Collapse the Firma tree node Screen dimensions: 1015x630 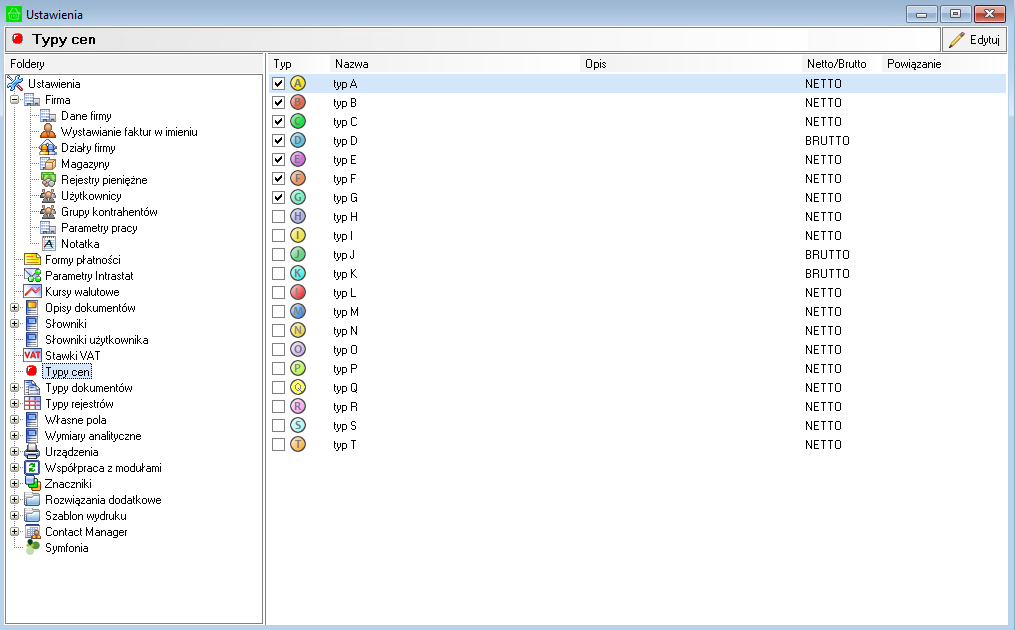point(15,100)
